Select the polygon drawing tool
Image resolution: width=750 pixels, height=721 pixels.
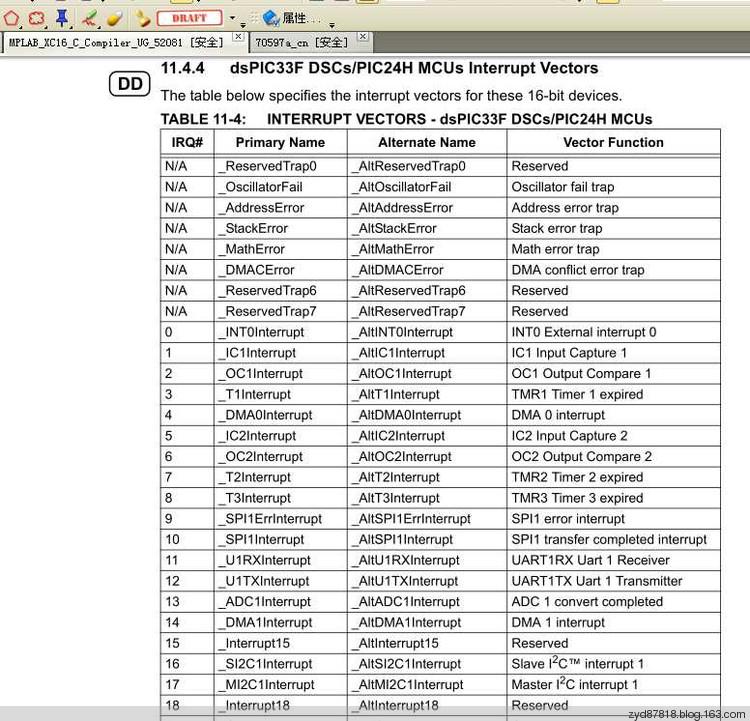[12, 18]
